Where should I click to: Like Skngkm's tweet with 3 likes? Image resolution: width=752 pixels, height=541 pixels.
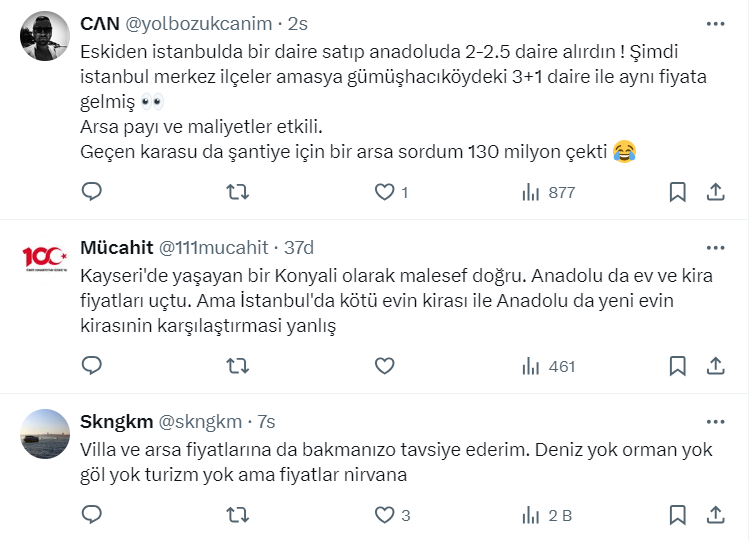(x=384, y=516)
